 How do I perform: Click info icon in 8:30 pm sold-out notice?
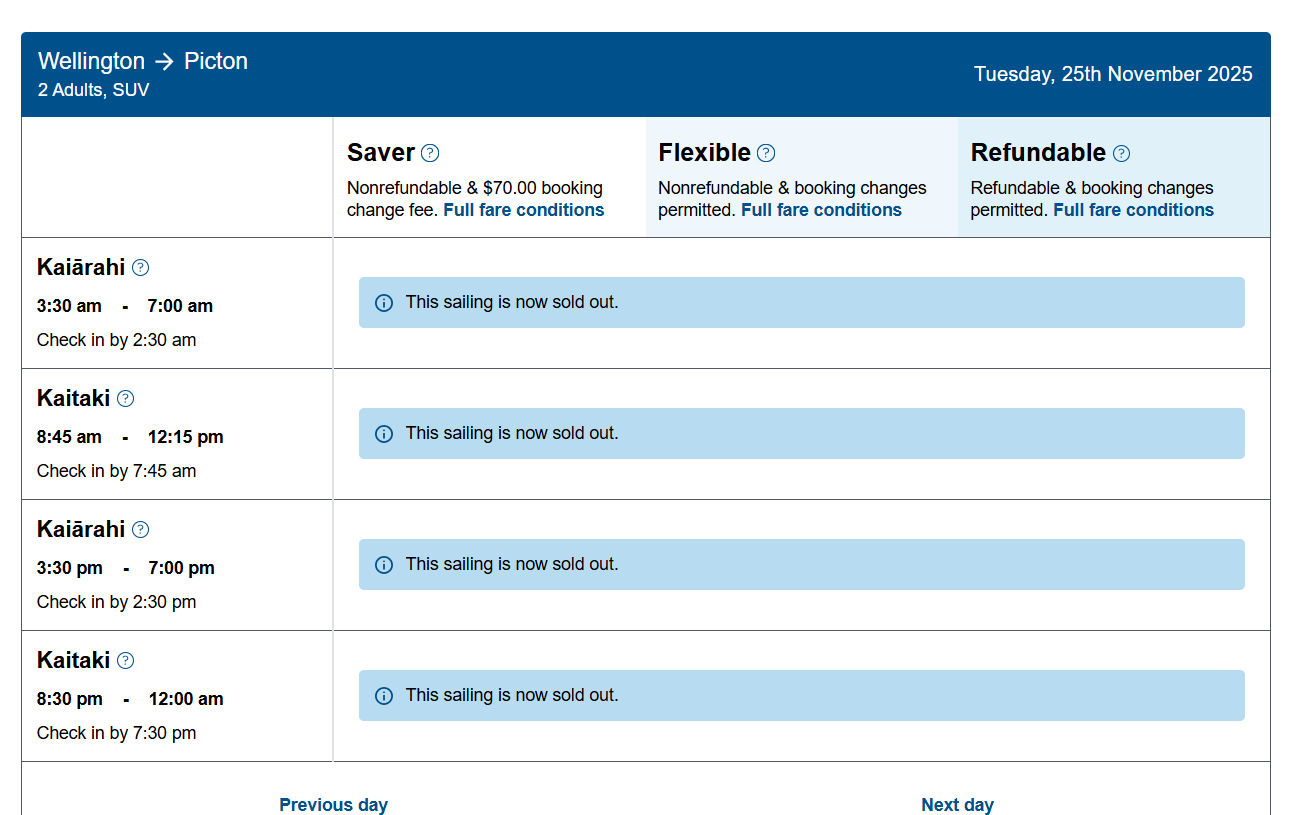click(x=384, y=696)
